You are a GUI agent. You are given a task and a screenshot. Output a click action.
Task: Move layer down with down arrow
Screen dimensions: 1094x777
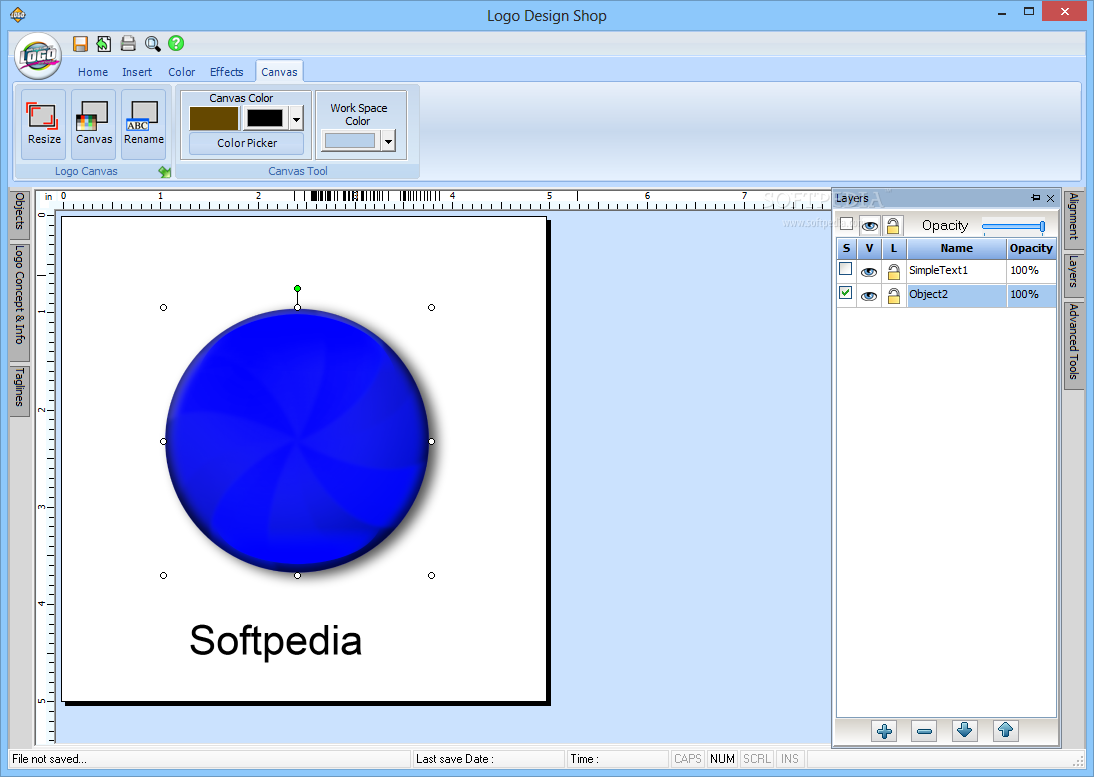[965, 731]
